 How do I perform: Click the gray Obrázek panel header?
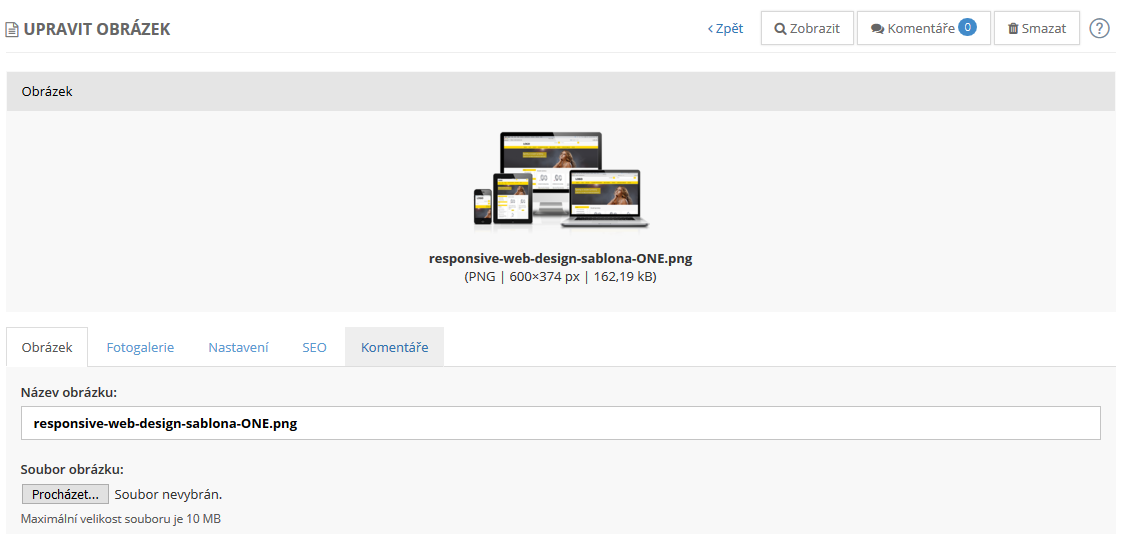(560, 91)
